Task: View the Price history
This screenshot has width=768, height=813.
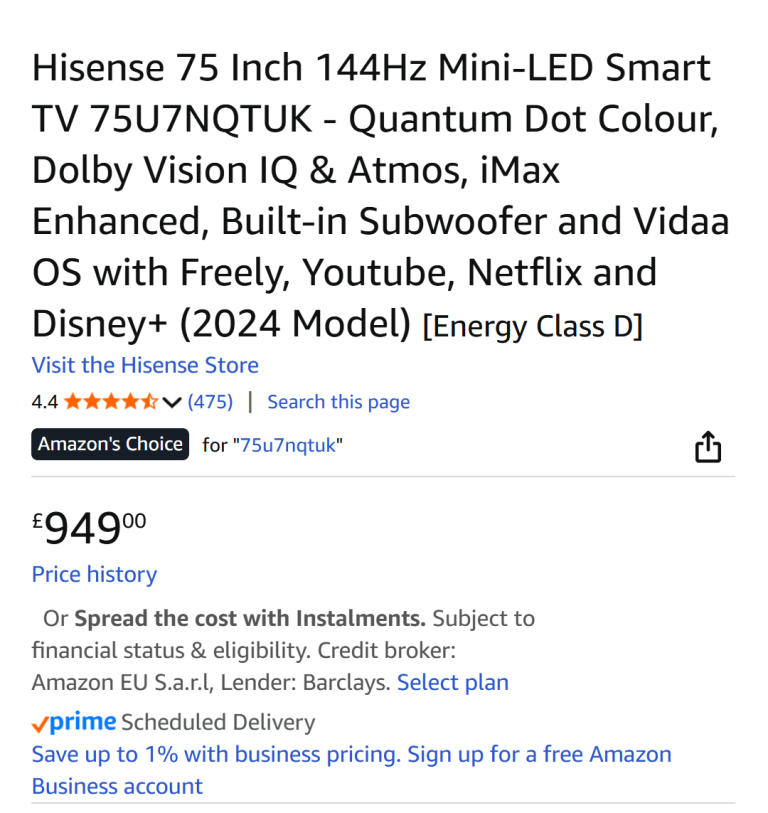Action: pos(94,574)
